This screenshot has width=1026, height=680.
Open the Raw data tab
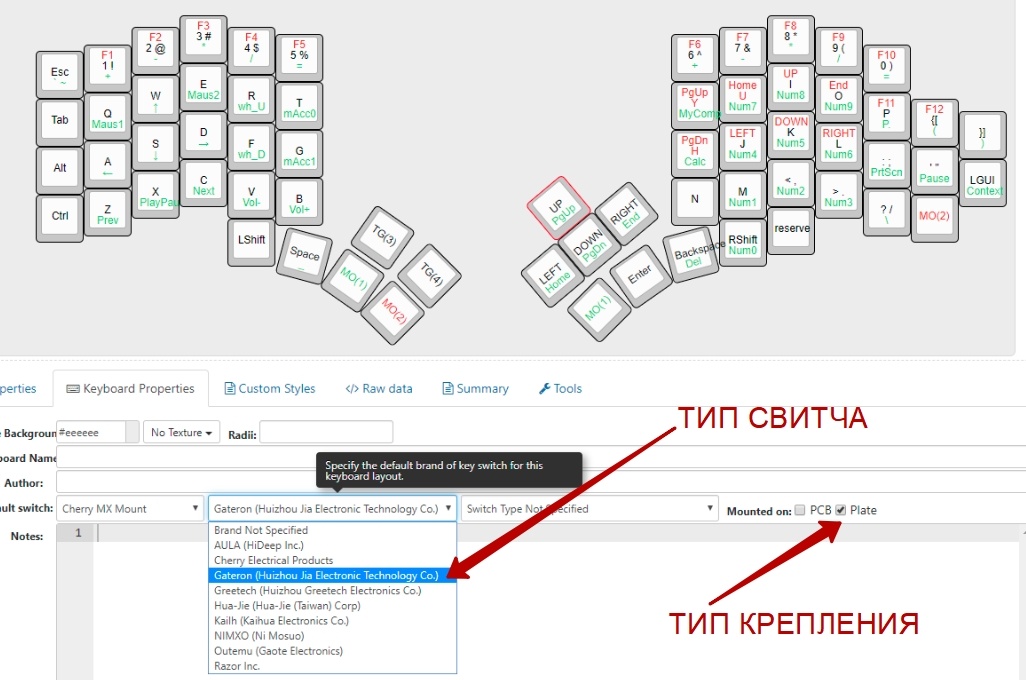[379, 389]
